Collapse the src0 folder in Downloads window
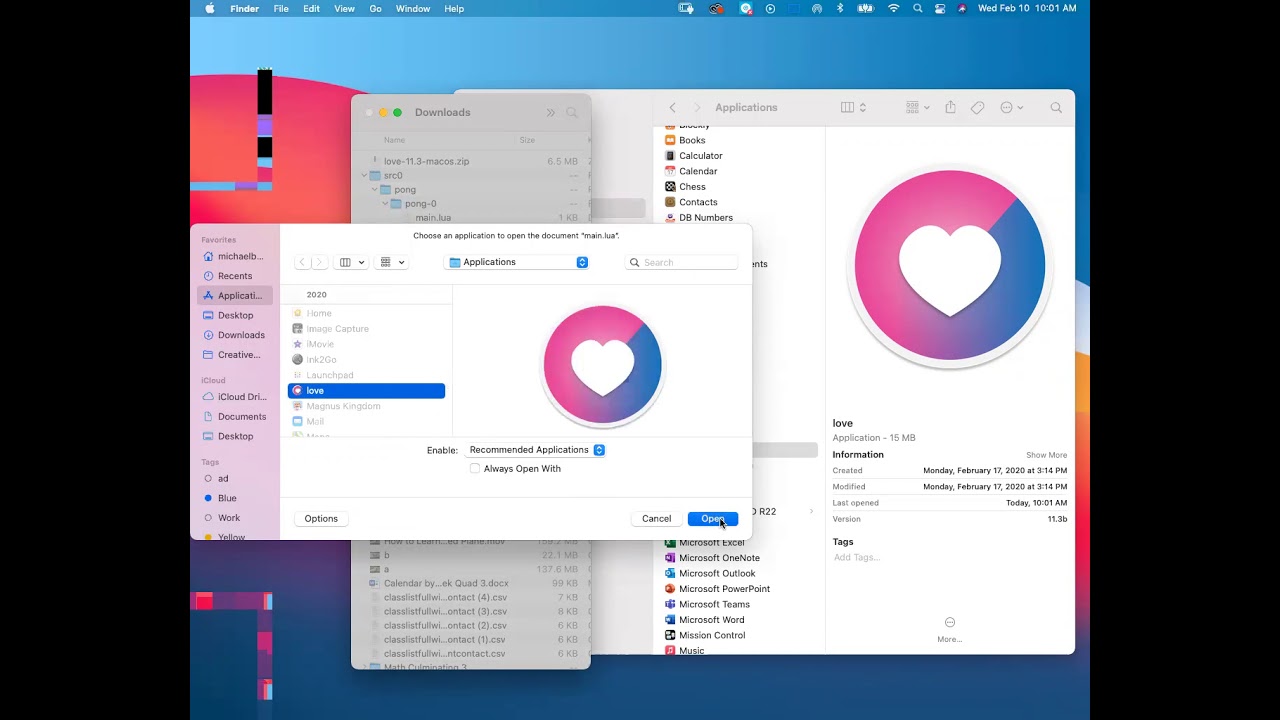The image size is (1280, 720). pos(364,175)
